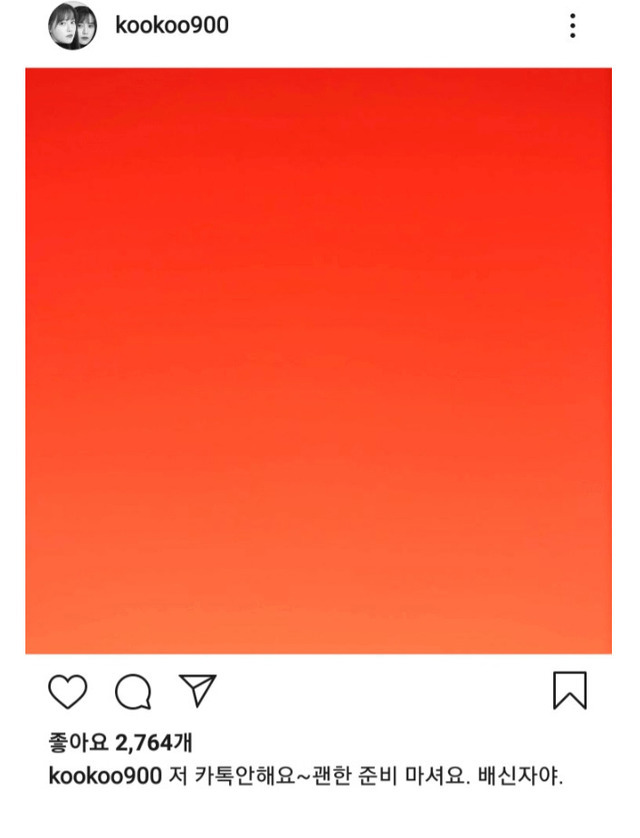Toggle the bookmark to add to saved collection
The width and height of the screenshot is (640, 838).
pos(569,690)
